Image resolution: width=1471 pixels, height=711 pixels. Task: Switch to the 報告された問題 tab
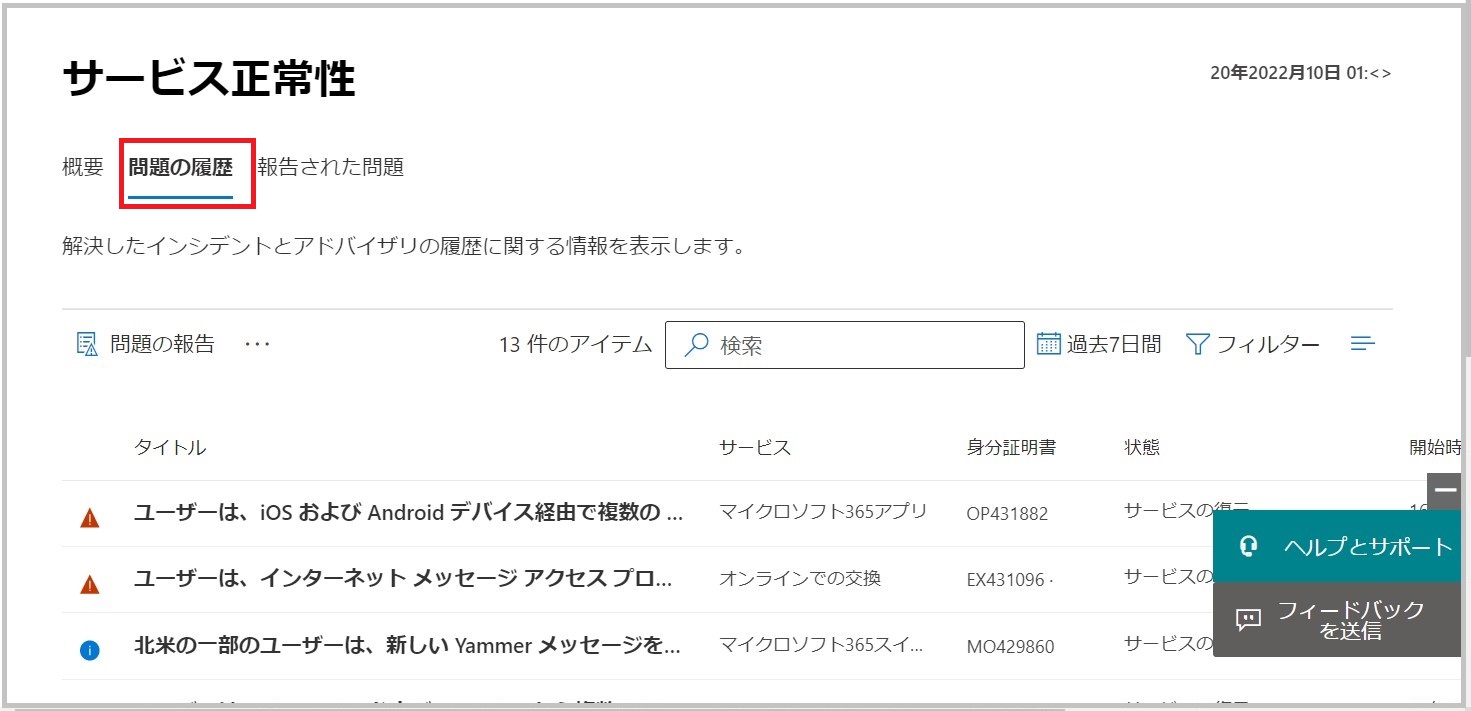(x=331, y=167)
